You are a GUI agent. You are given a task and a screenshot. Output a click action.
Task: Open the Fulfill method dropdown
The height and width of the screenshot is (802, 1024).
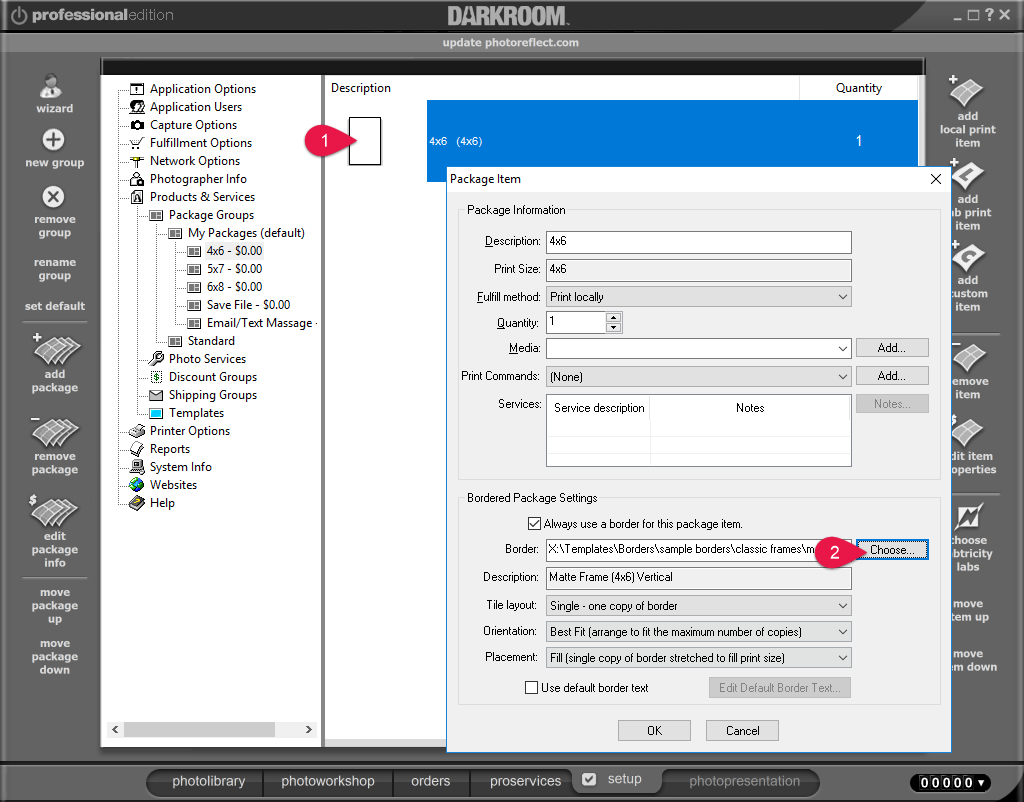coord(699,297)
